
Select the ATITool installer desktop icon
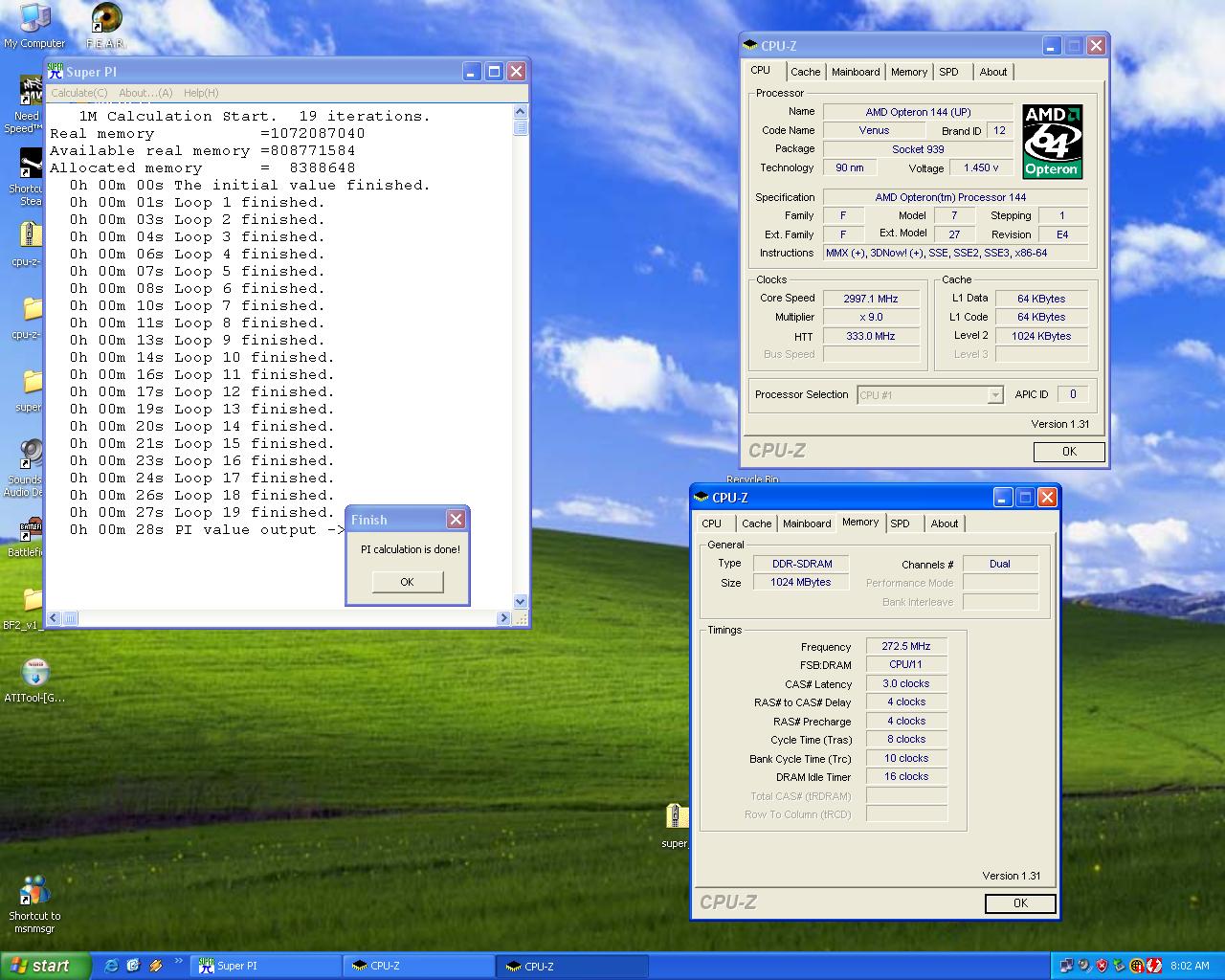pos(34,680)
